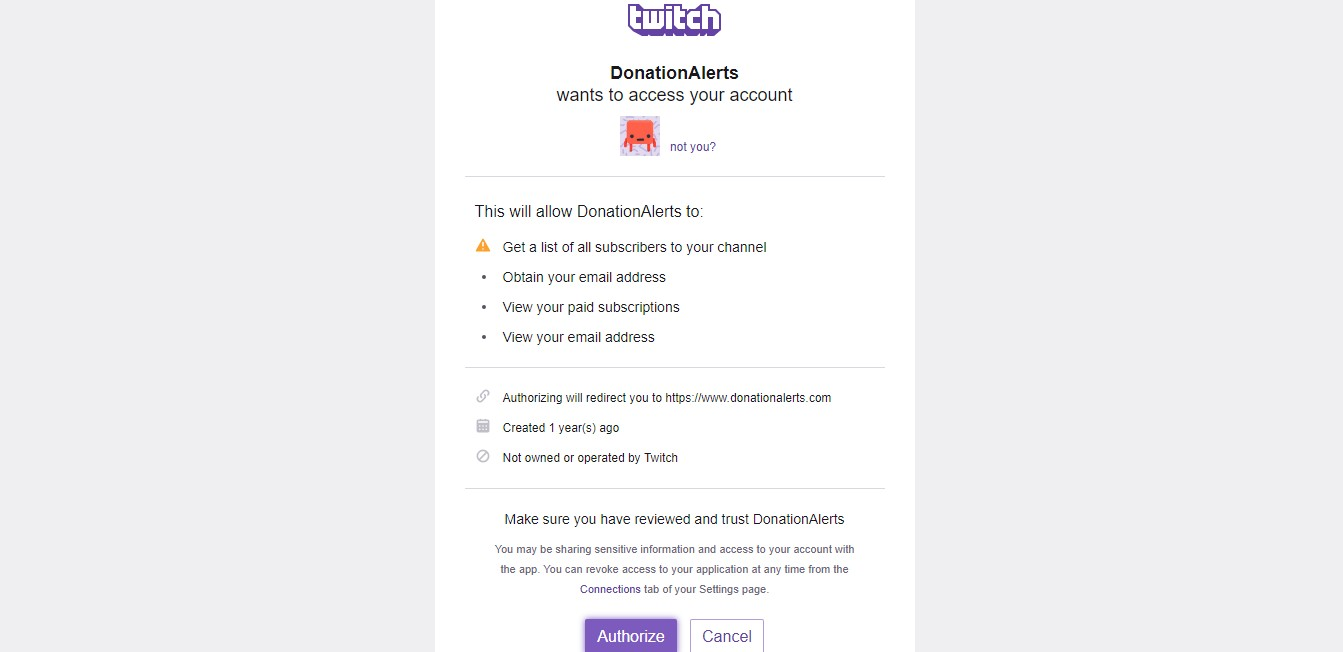
Task: Click the "Obtain your email address" permission
Action: (584, 277)
